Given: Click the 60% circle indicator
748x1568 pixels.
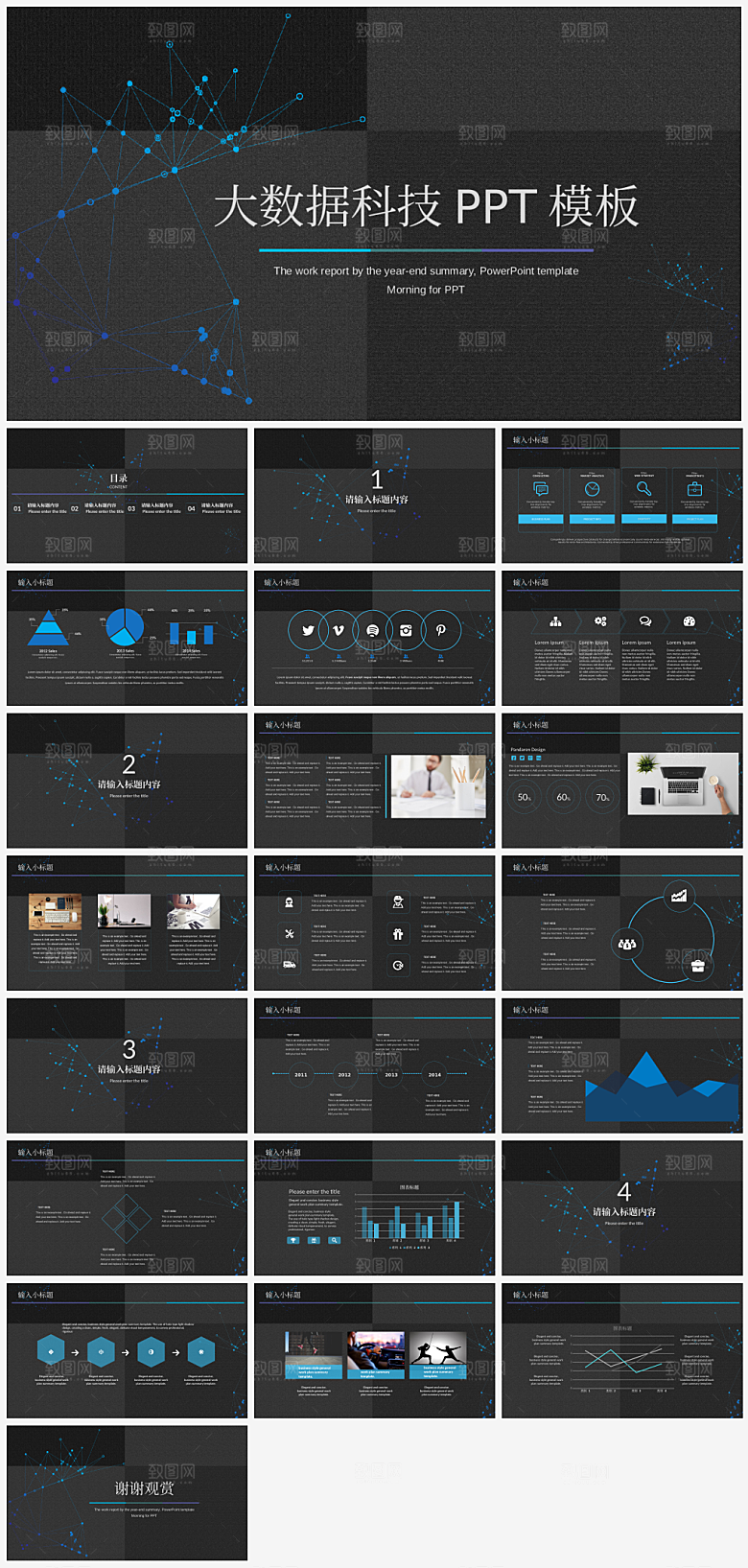Looking at the screenshot, I should [564, 797].
